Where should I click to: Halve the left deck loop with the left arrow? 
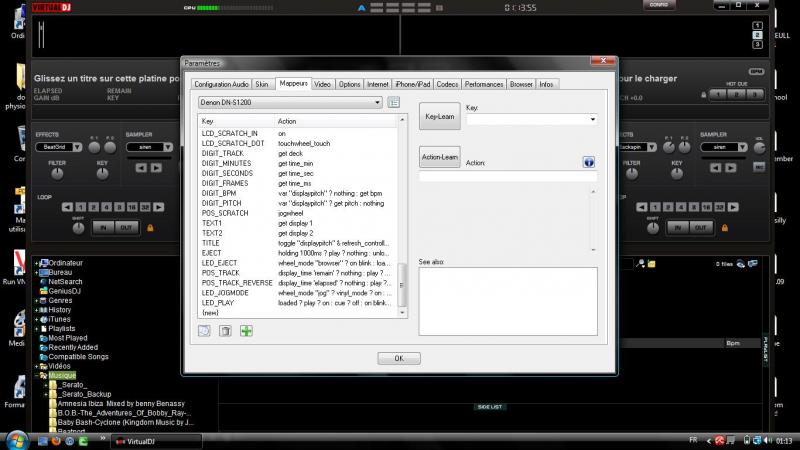[67, 207]
